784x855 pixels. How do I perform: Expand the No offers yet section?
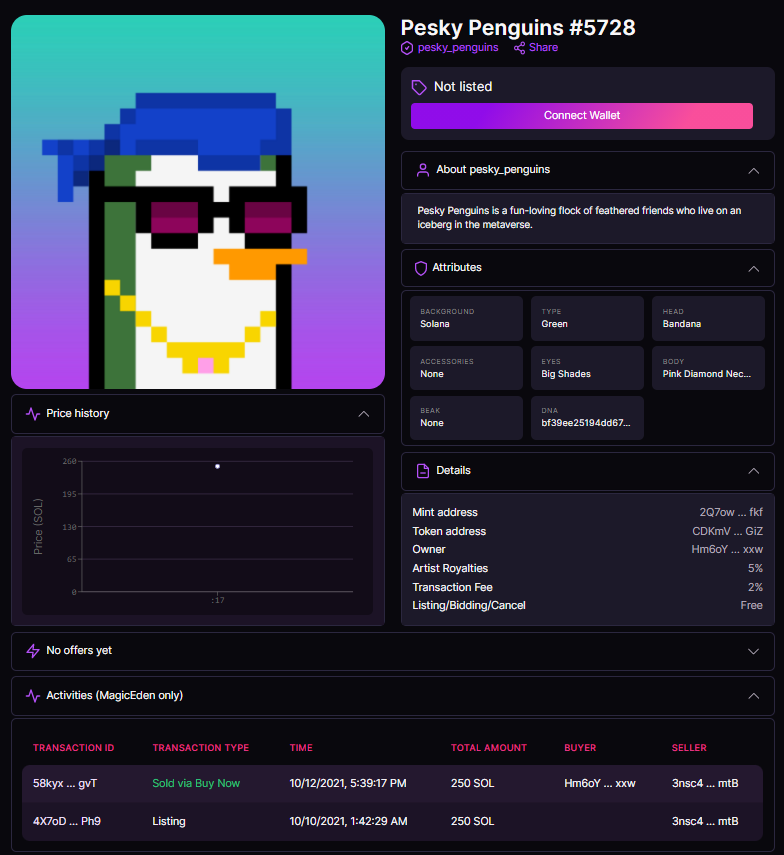click(753, 652)
